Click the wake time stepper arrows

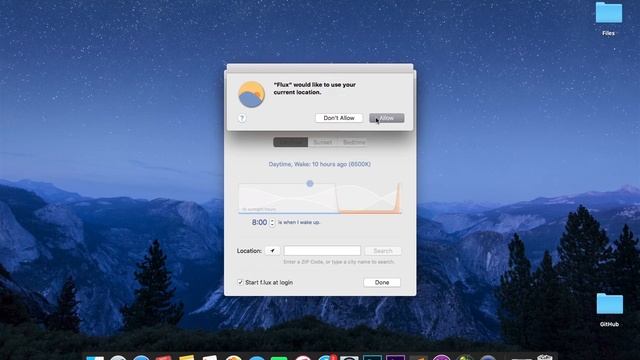(272, 222)
